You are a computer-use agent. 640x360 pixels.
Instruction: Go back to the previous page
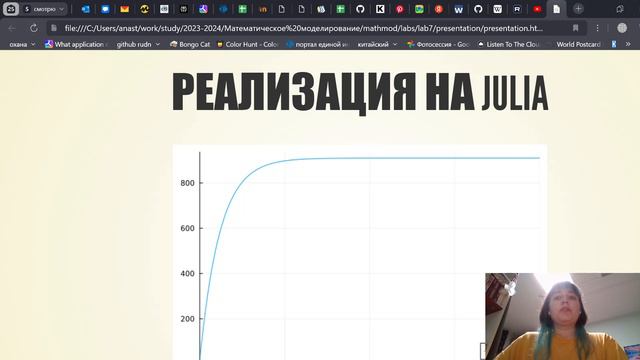[x=12, y=28]
